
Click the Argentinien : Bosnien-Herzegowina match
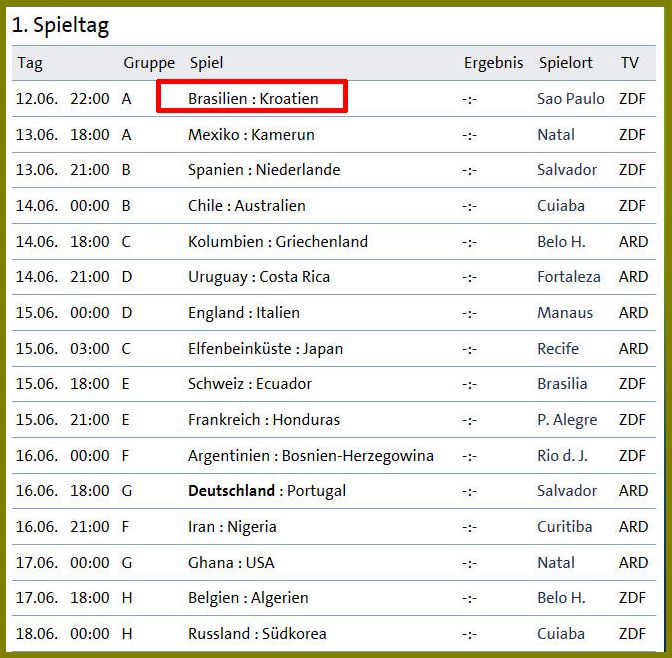pos(311,456)
